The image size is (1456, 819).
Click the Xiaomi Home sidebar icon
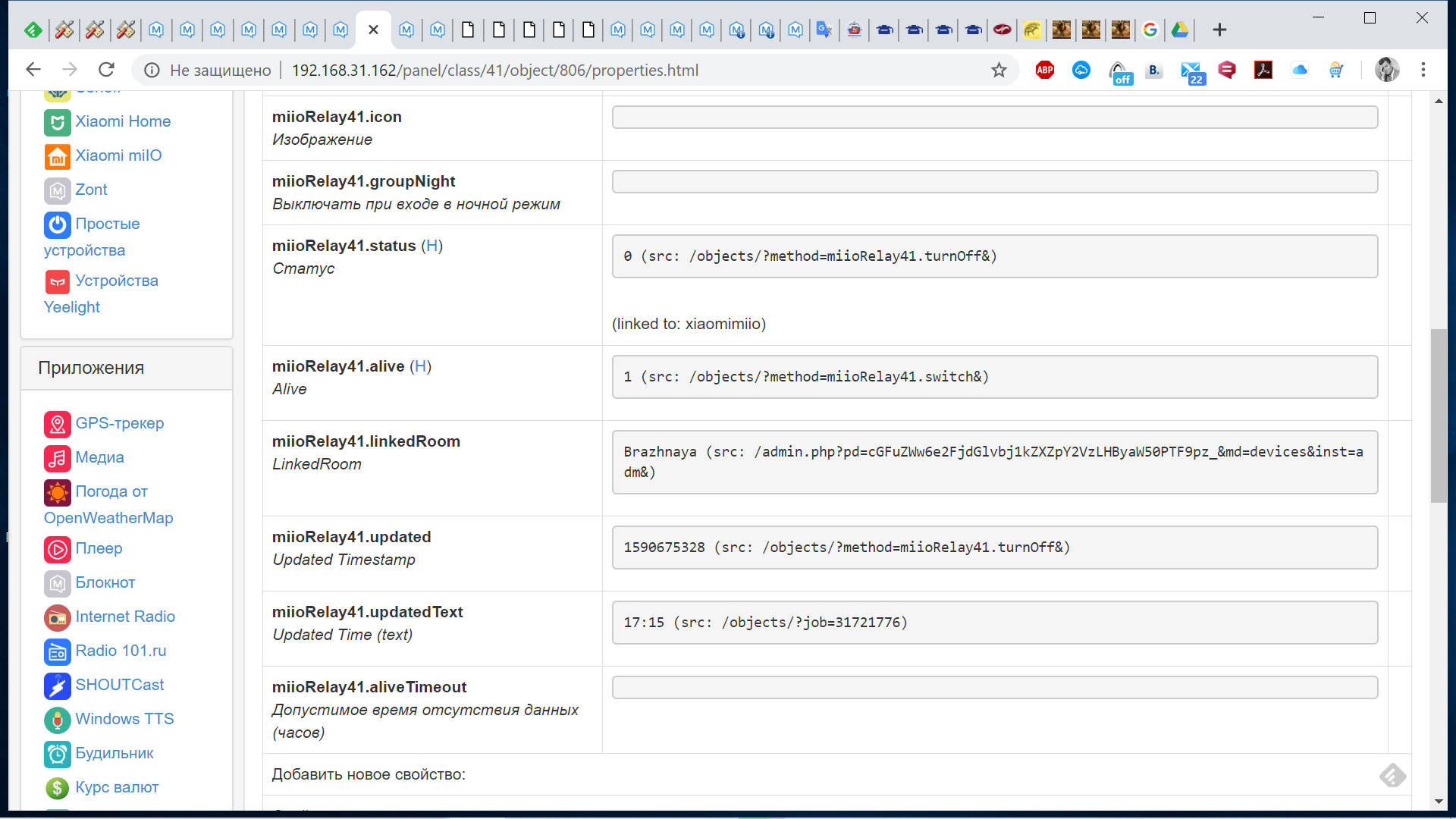click(57, 122)
